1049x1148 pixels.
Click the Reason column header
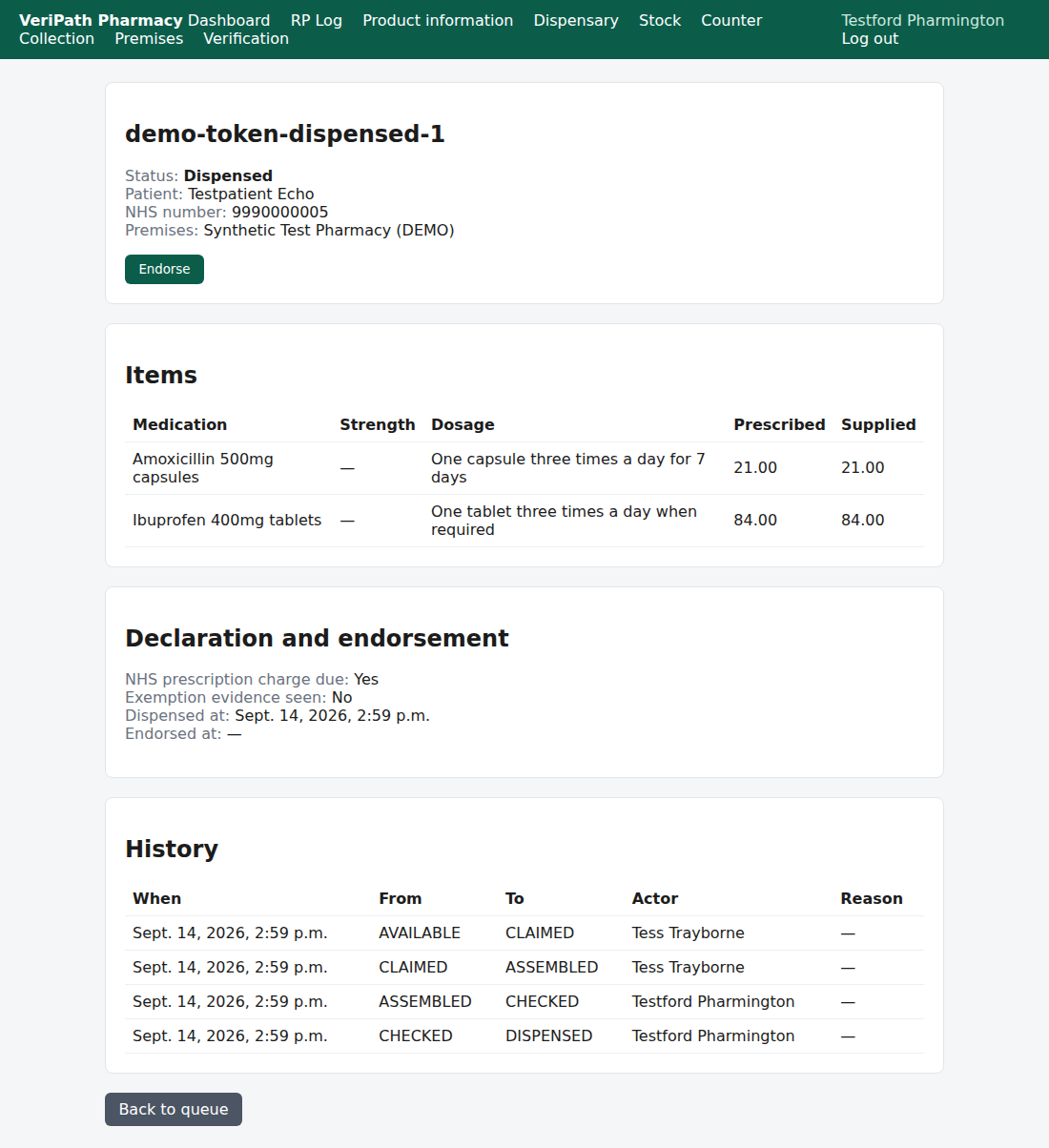pos(871,898)
